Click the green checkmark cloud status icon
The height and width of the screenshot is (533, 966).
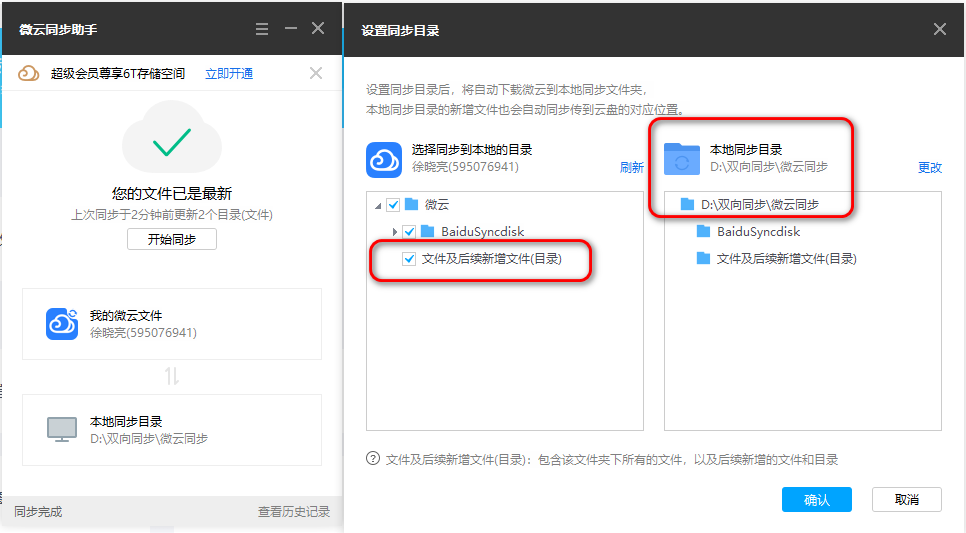(x=172, y=139)
